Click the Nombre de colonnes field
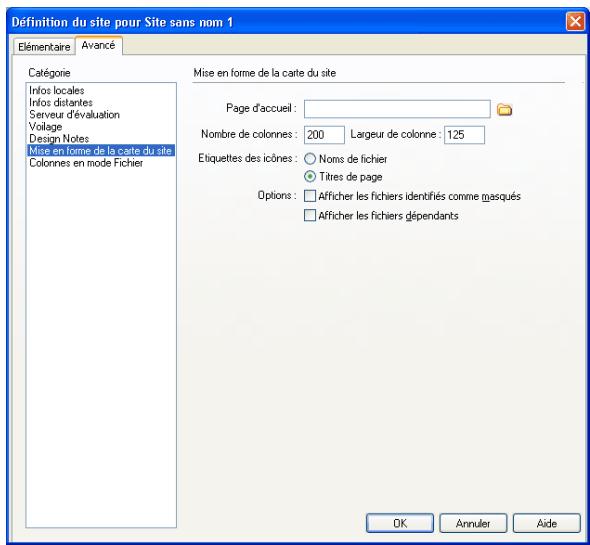Screen dimensions: 590x545 tap(324, 135)
